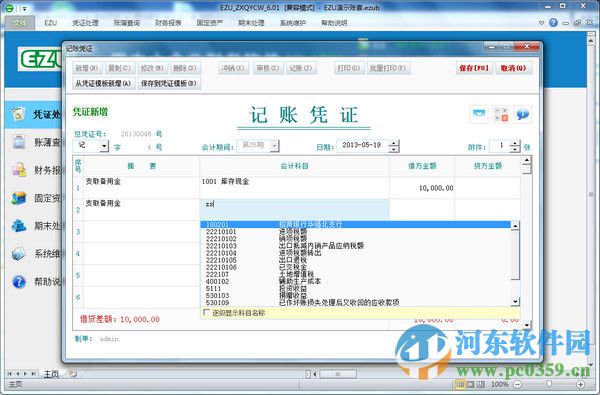Screen dimensions: 600x395
Task: Click the 打印 button
Action: click(x=349, y=68)
